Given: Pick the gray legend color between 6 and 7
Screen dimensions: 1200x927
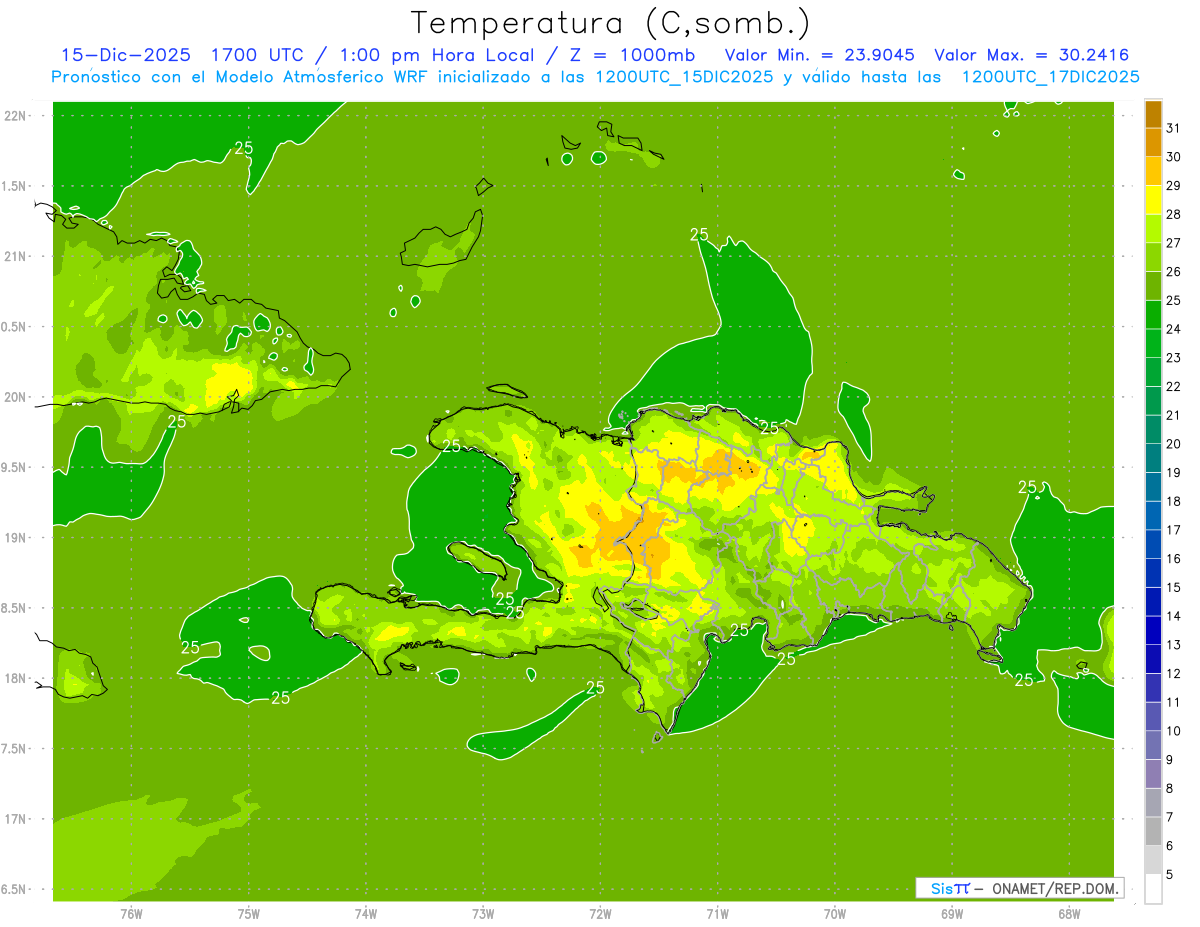Looking at the screenshot, I should [1153, 832].
